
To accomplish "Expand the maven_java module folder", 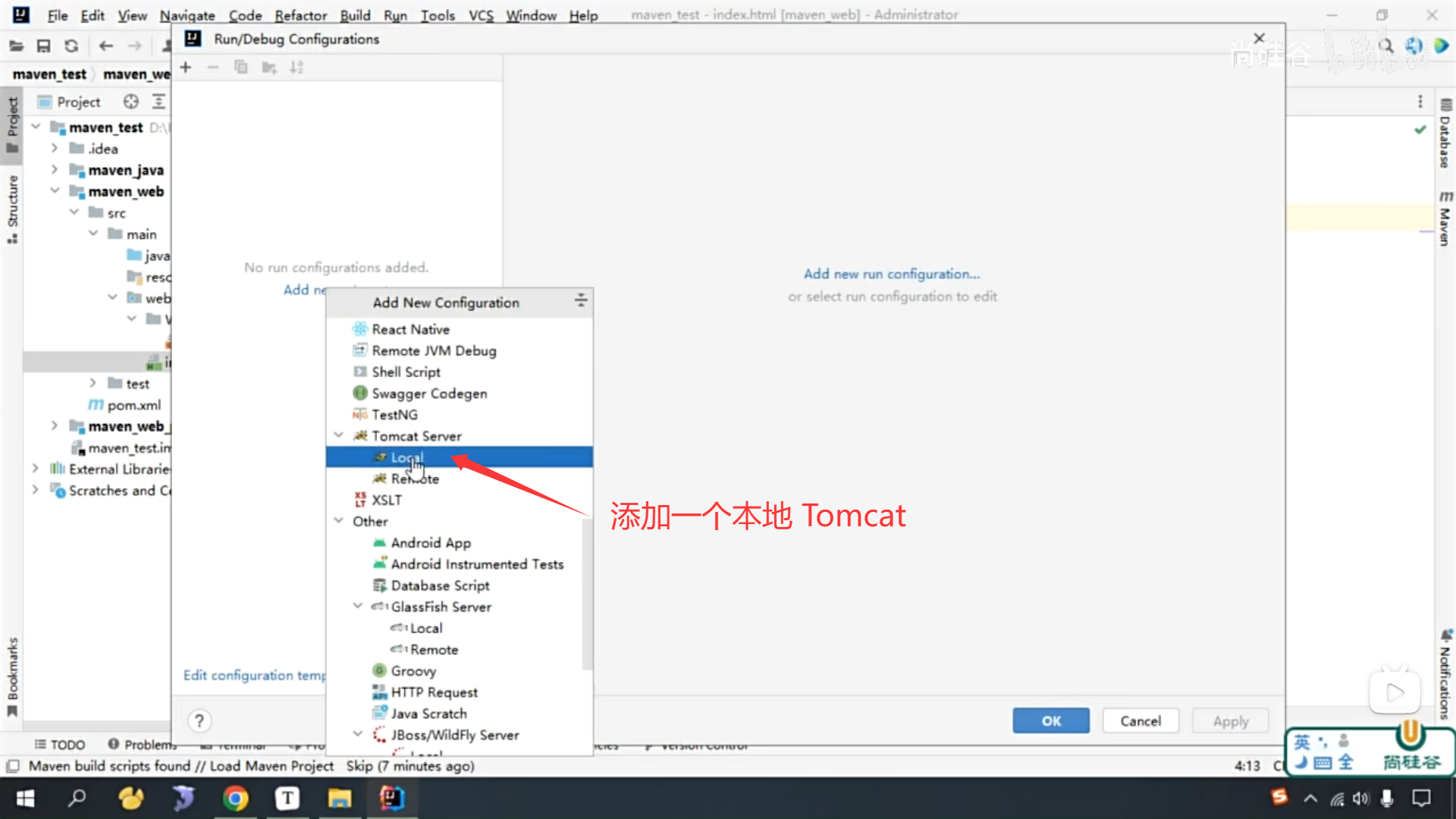I will click(55, 170).
